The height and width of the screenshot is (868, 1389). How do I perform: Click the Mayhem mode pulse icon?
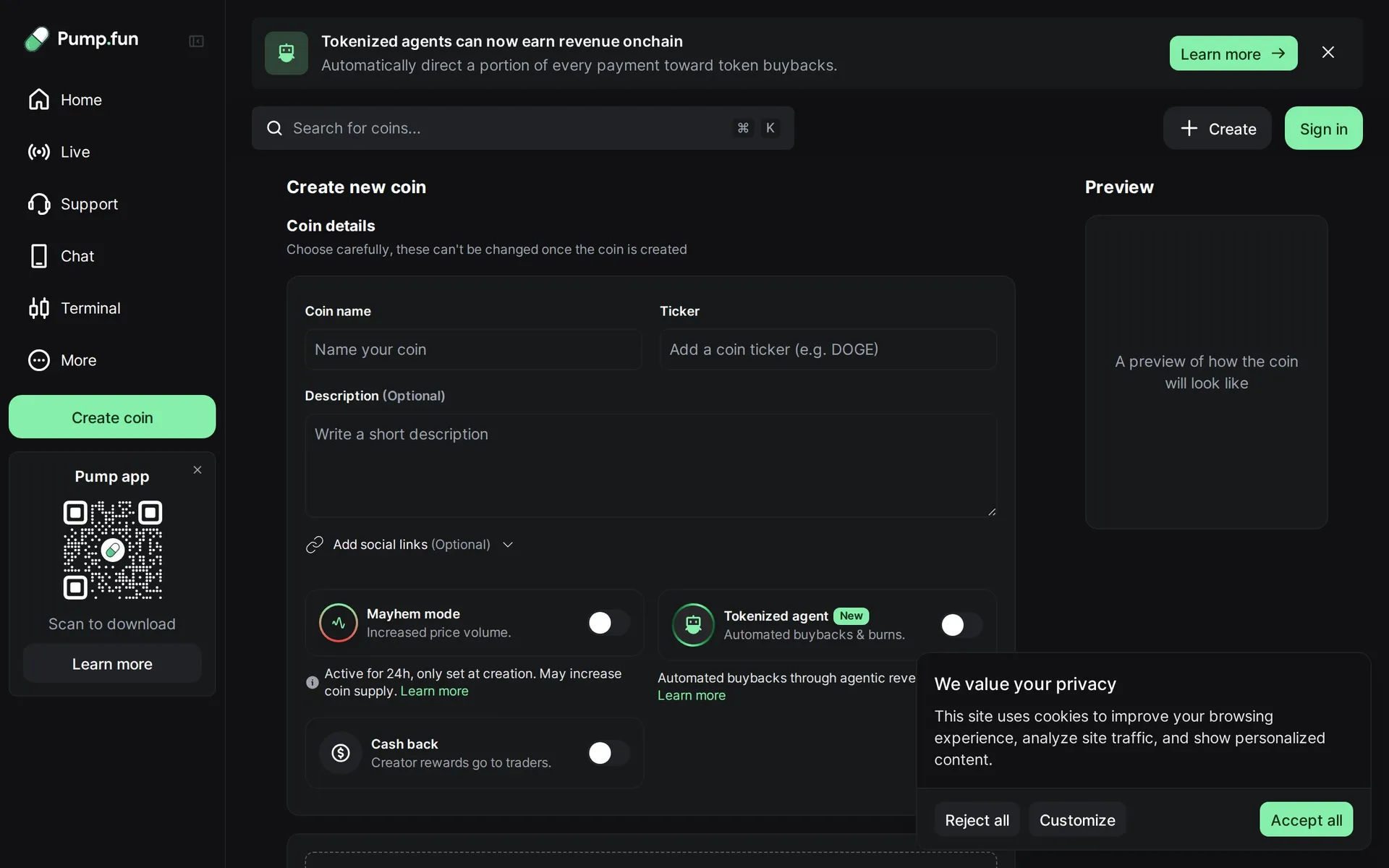(339, 623)
